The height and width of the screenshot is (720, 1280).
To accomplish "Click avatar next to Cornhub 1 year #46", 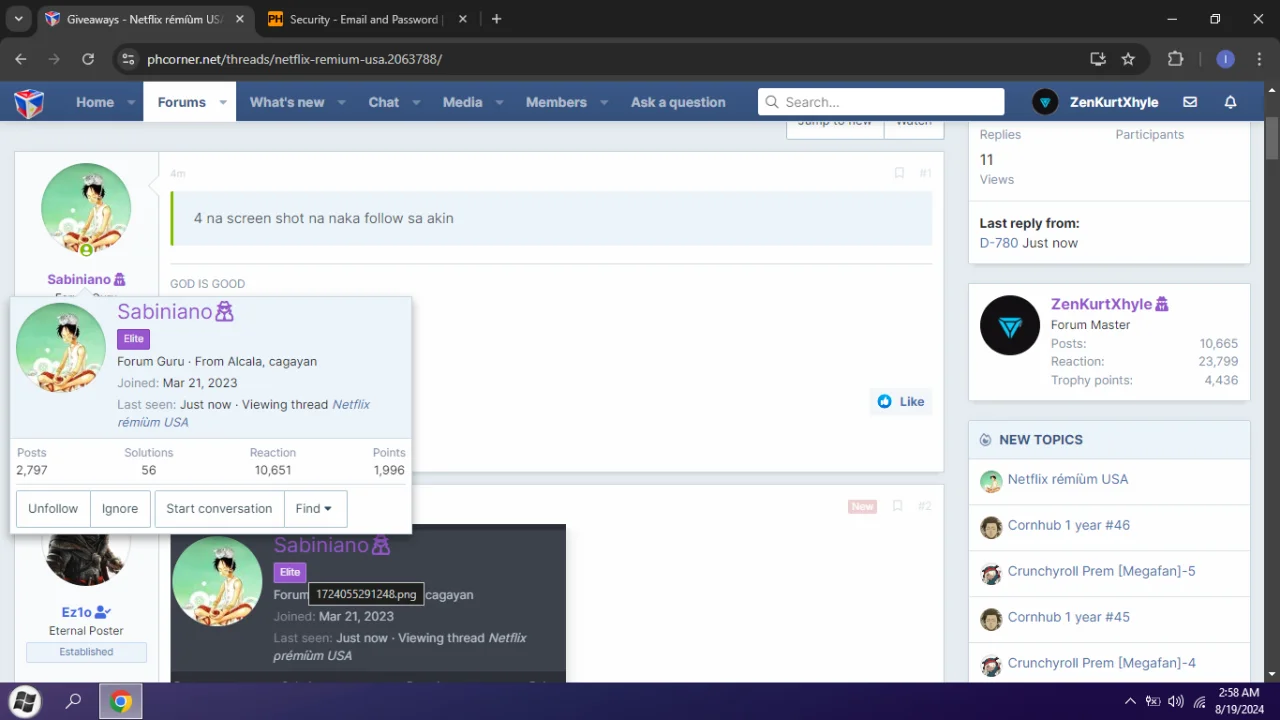I will [x=991, y=527].
